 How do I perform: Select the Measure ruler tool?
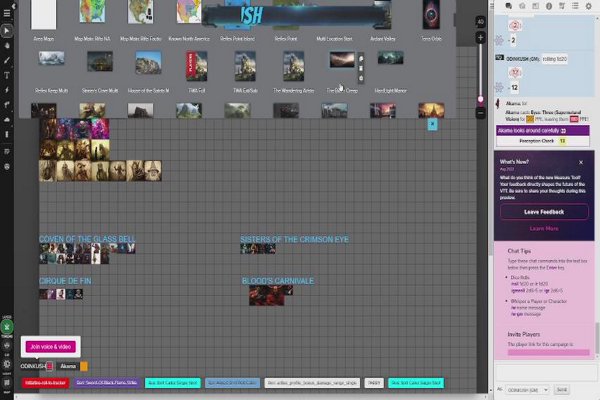(7, 104)
